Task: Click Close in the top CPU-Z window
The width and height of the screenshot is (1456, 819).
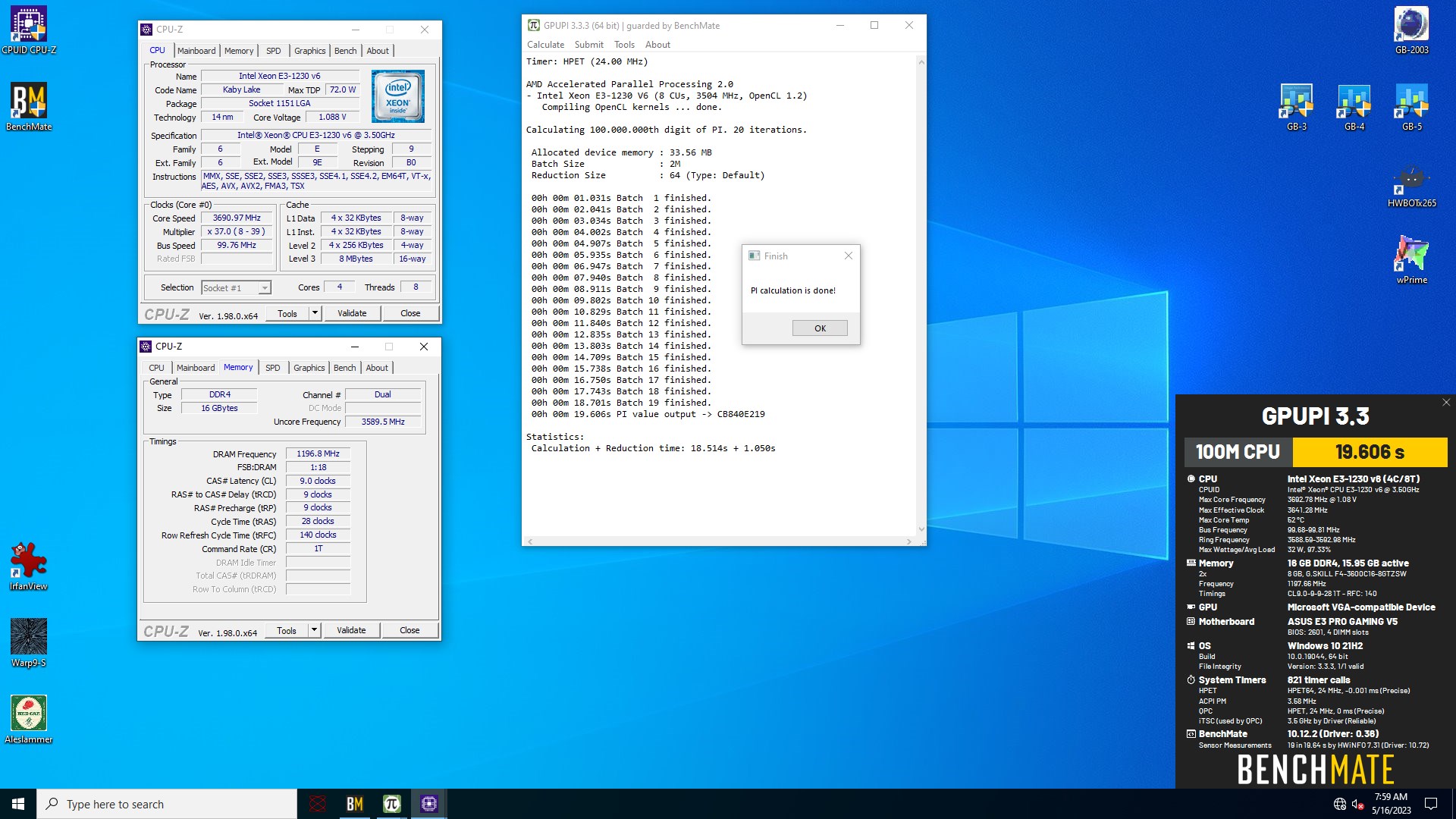Action: (x=410, y=313)
